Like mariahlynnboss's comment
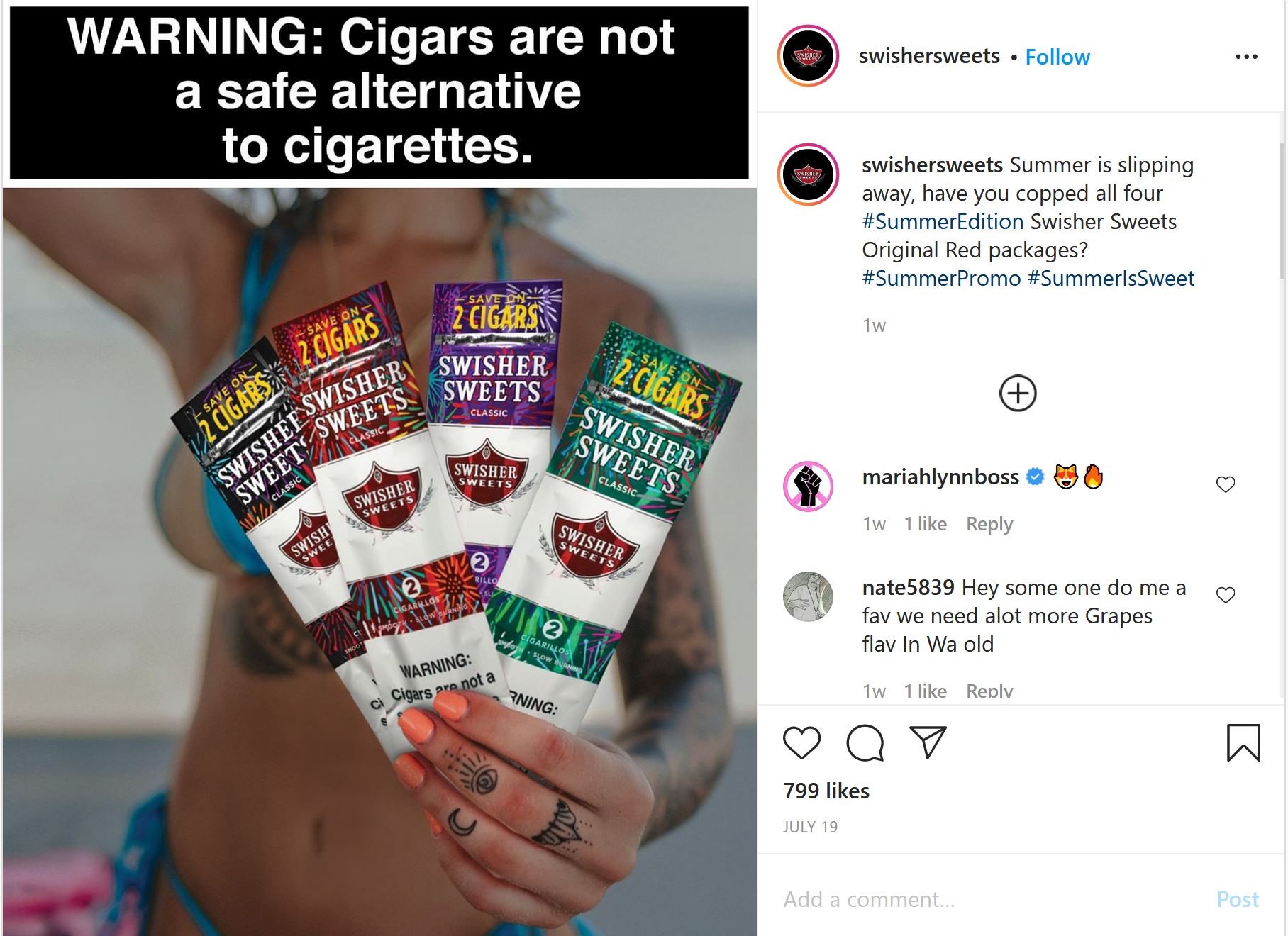 coord(1226,484)
